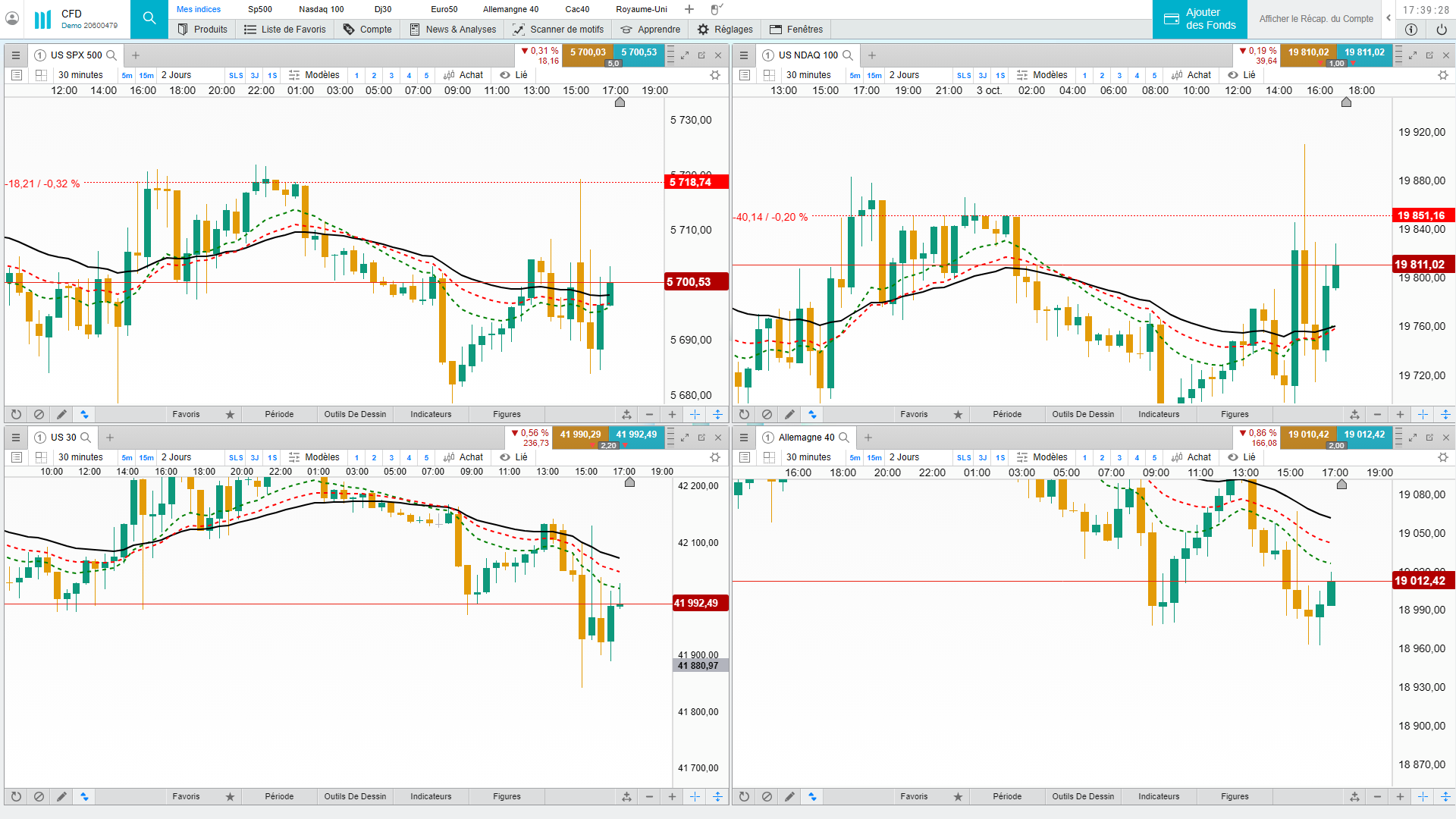Open US 30 chart settings gear
1456x819 pixels.
point(714,457)
